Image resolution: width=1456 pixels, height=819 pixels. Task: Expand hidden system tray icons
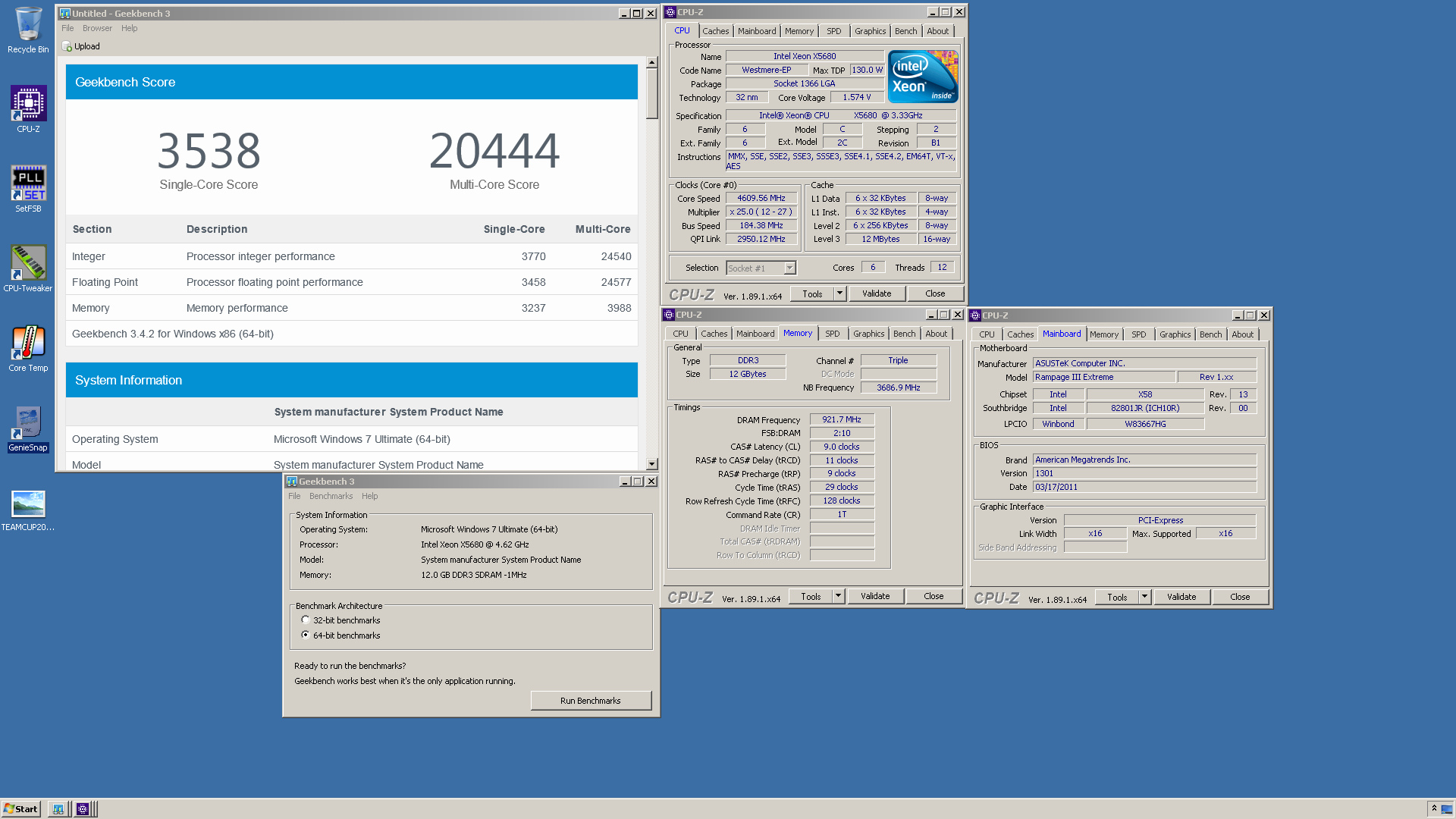pyautogui.click(x=1434, y=808)
